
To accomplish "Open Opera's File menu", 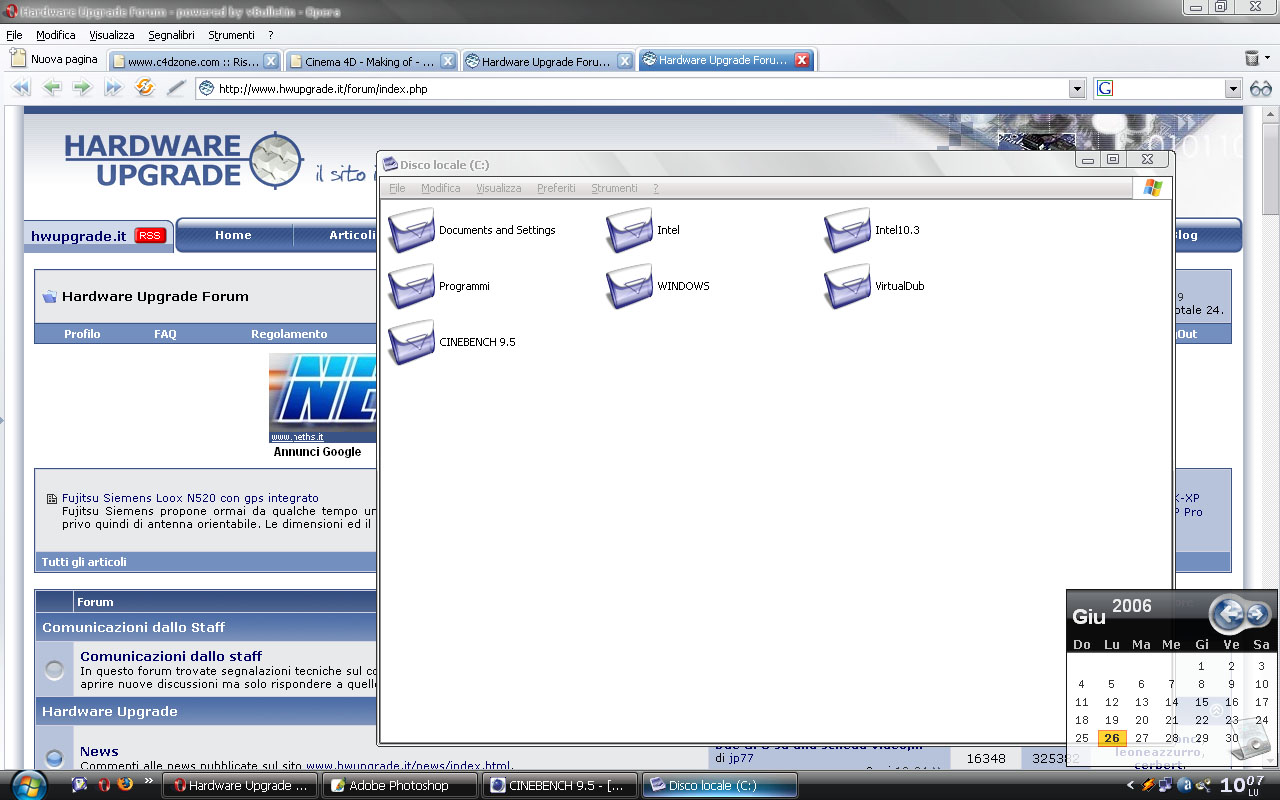I will (14, 35).
